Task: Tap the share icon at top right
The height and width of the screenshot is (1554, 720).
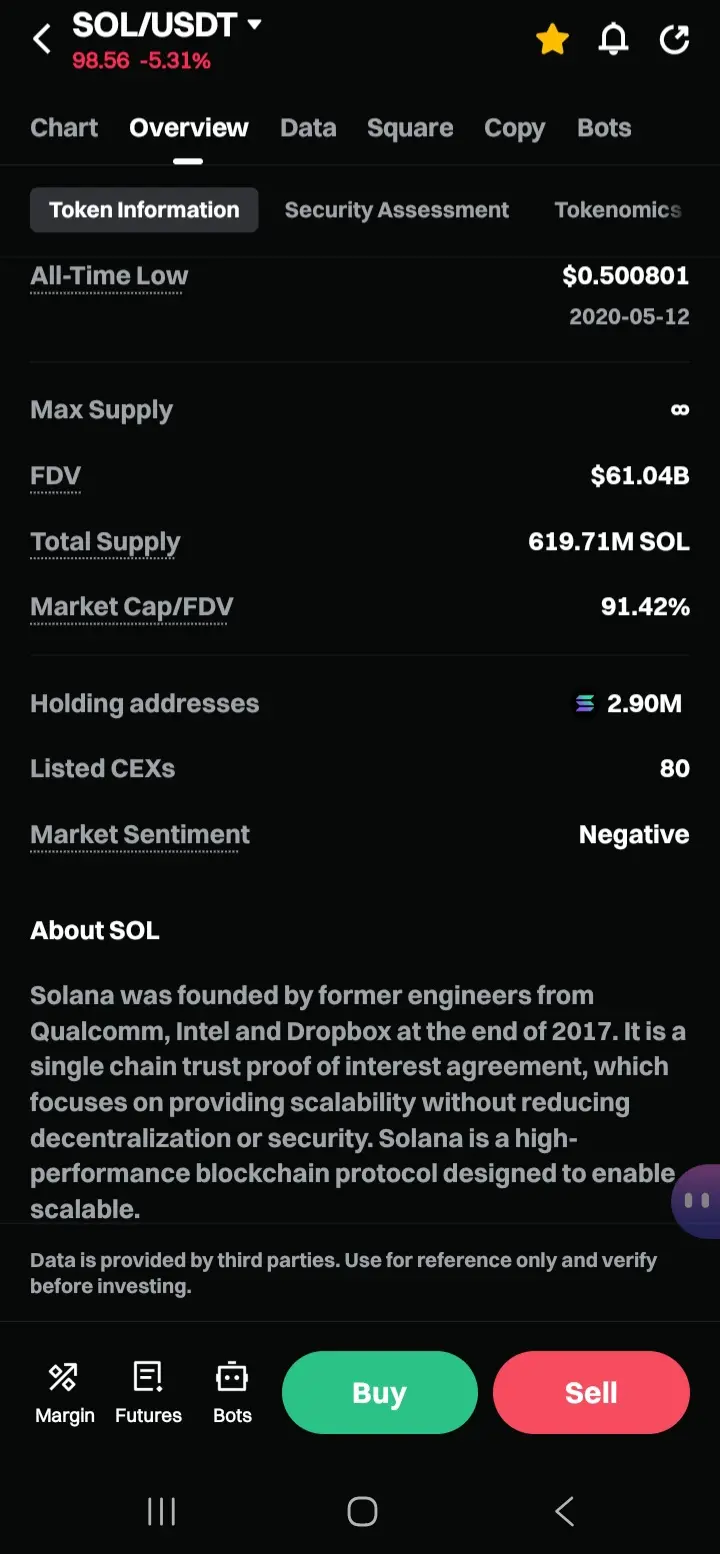Action: pos(675,40)
